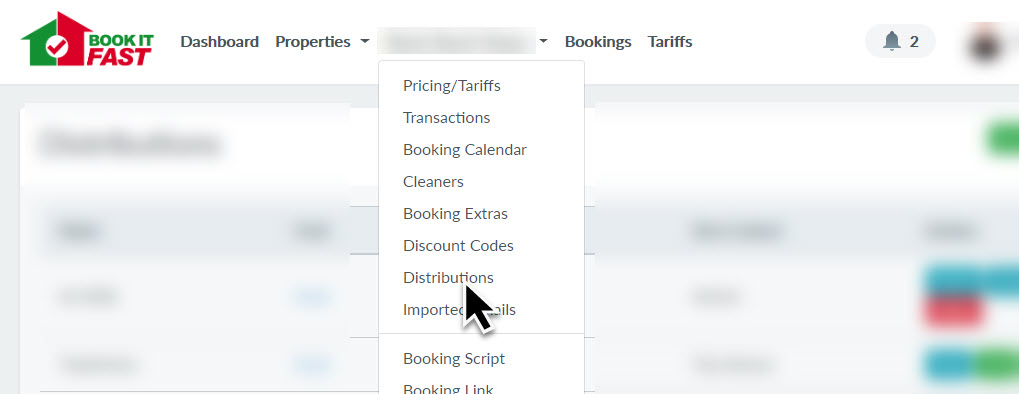Click the Book It Fast house logo
The height and width of the screenshot is (394, 1019).
[x=88, y=39]
